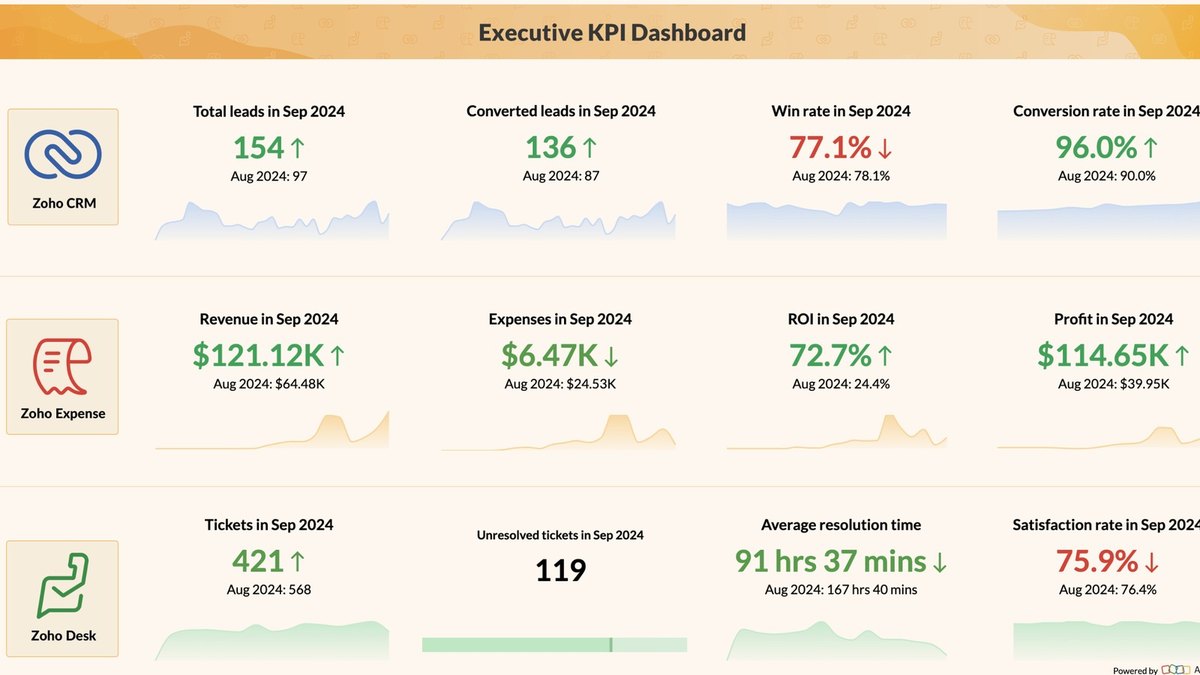
Task: Click the 136 converted leads value
Action: point(551,148)
